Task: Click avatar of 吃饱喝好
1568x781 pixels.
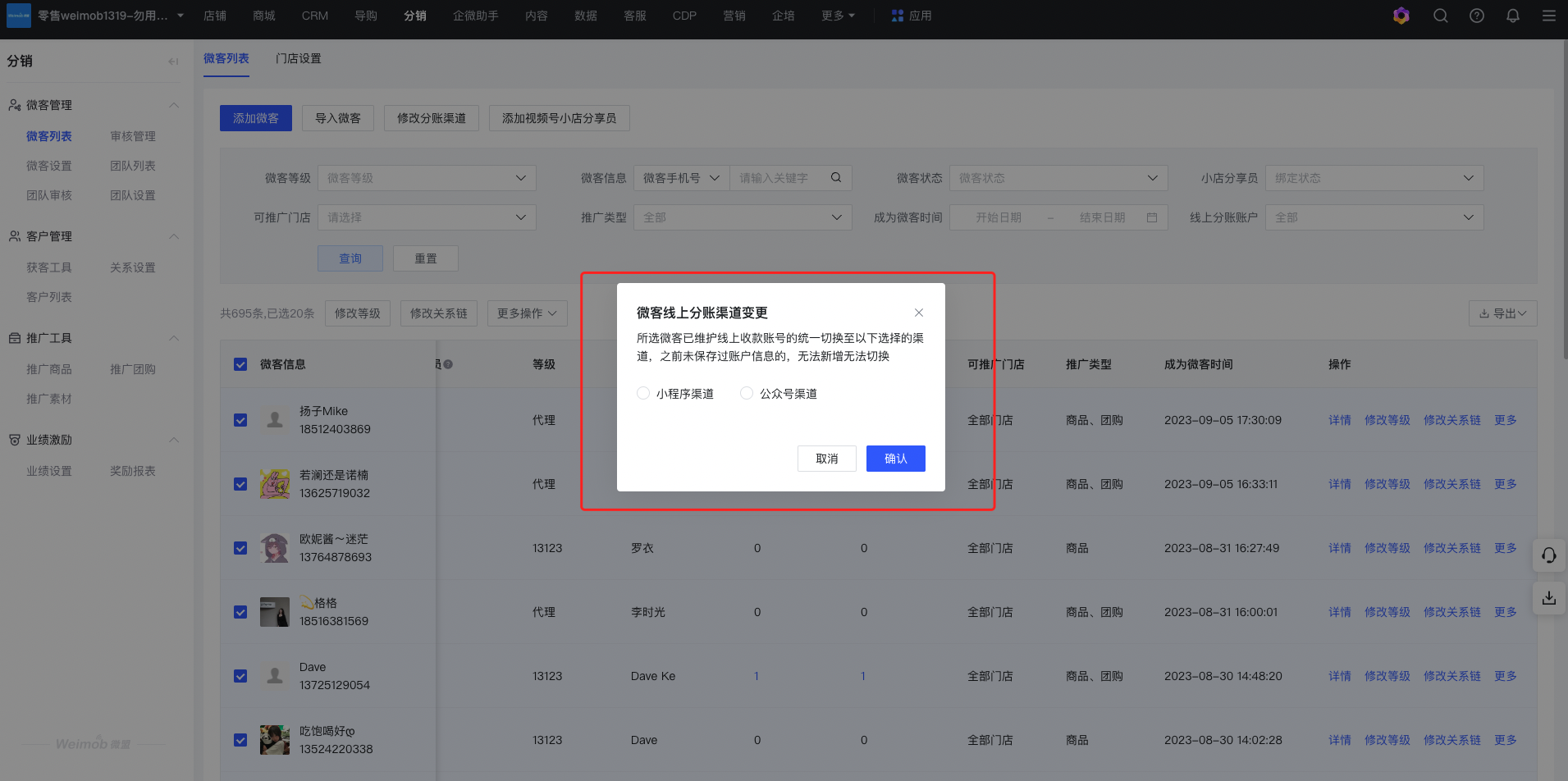Action: pos(275,740)
